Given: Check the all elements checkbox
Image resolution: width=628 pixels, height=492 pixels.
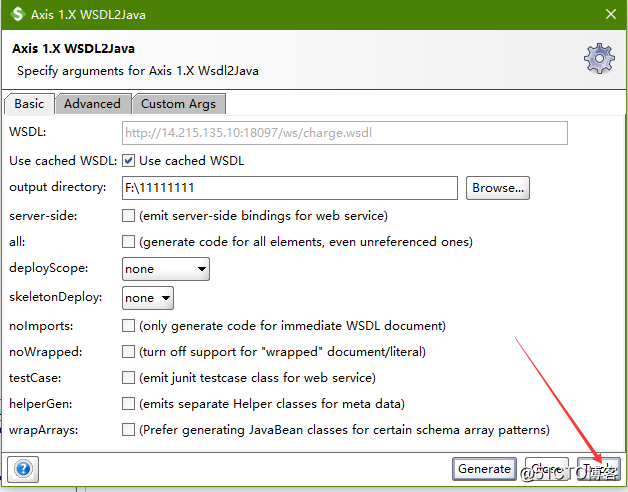Looking at the screenshot, I should pyautogui.click(x=128, y=242).
